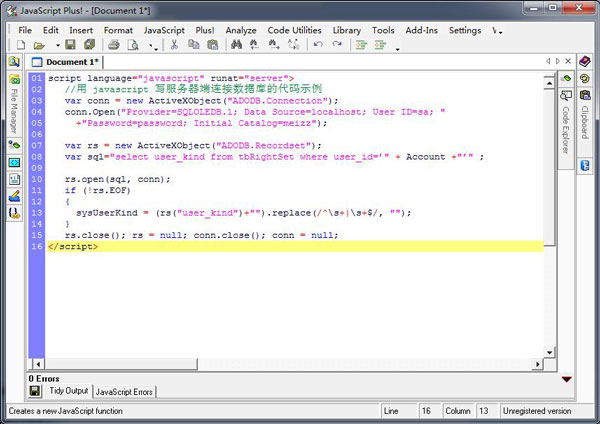Open the Analyze menu
Viewport: 600px width, 424px height.
(241, 30)
